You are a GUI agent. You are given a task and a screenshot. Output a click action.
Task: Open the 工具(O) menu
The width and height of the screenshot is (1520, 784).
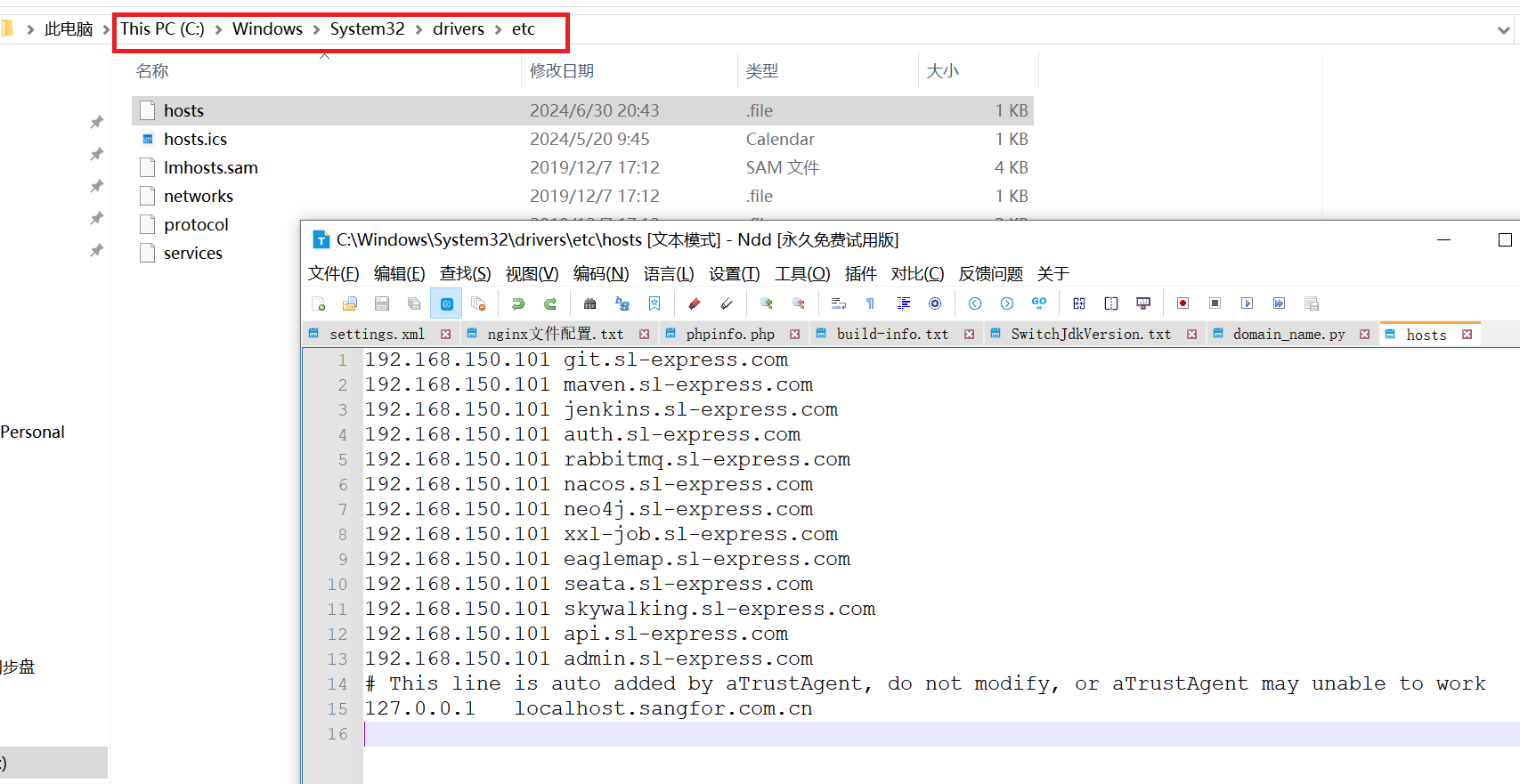point(802,274)
